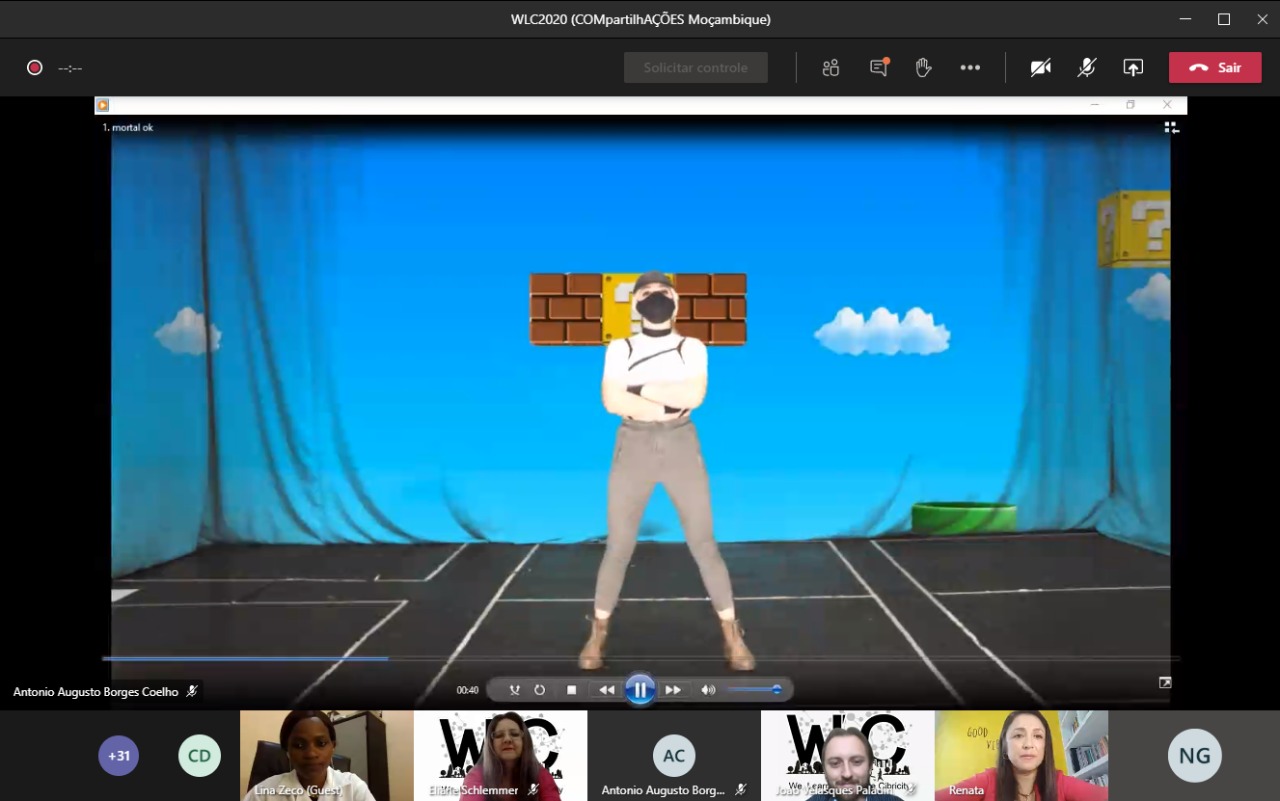
Task: Raise your hand in the meeting
Action: click(923, 68)
